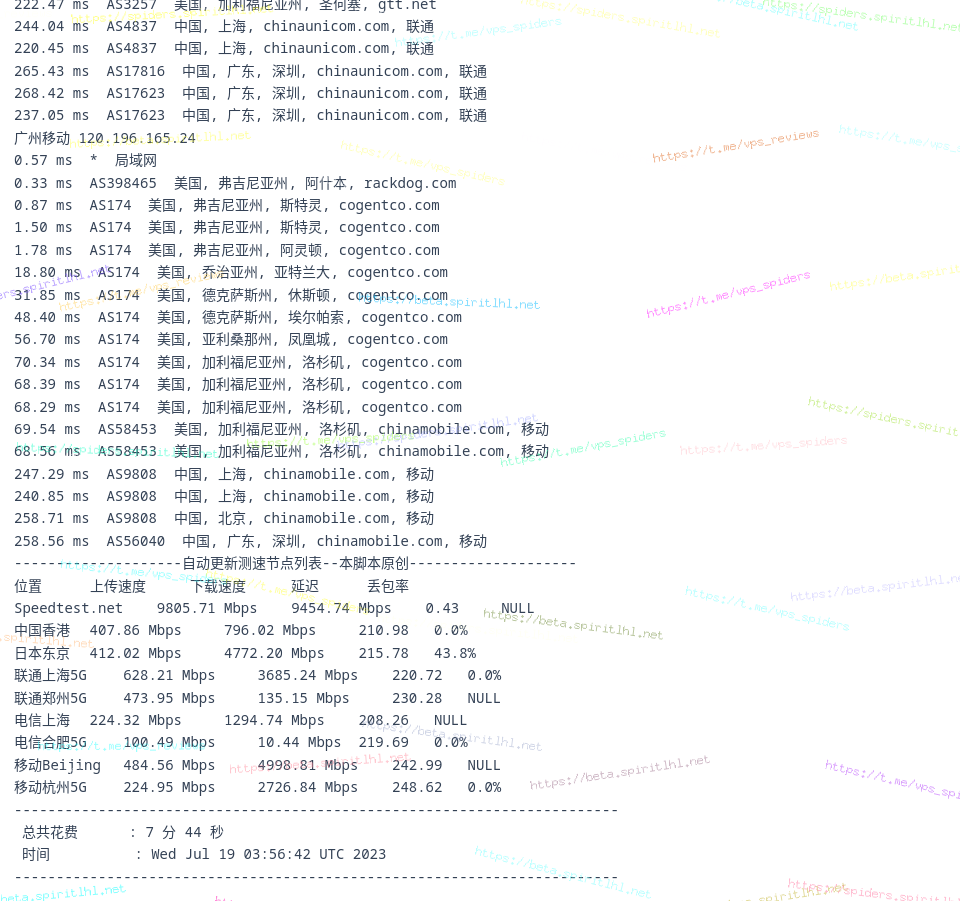Image resolution: width=960 pixels, height=901 pixels.
Task: Select the 联通上海5G result row
Action: point(258,676)
